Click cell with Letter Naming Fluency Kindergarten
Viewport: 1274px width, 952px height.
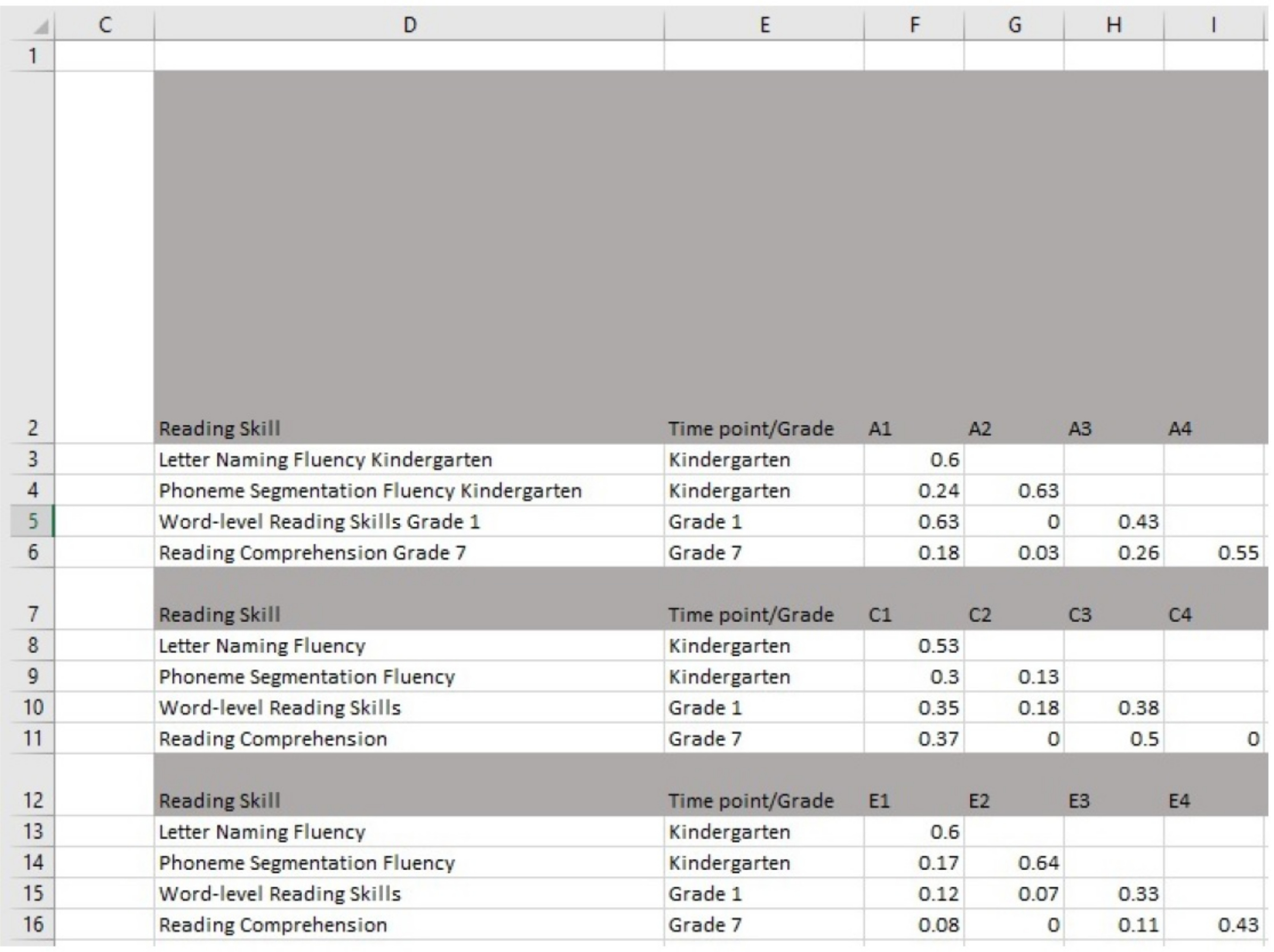pos(325,460)
